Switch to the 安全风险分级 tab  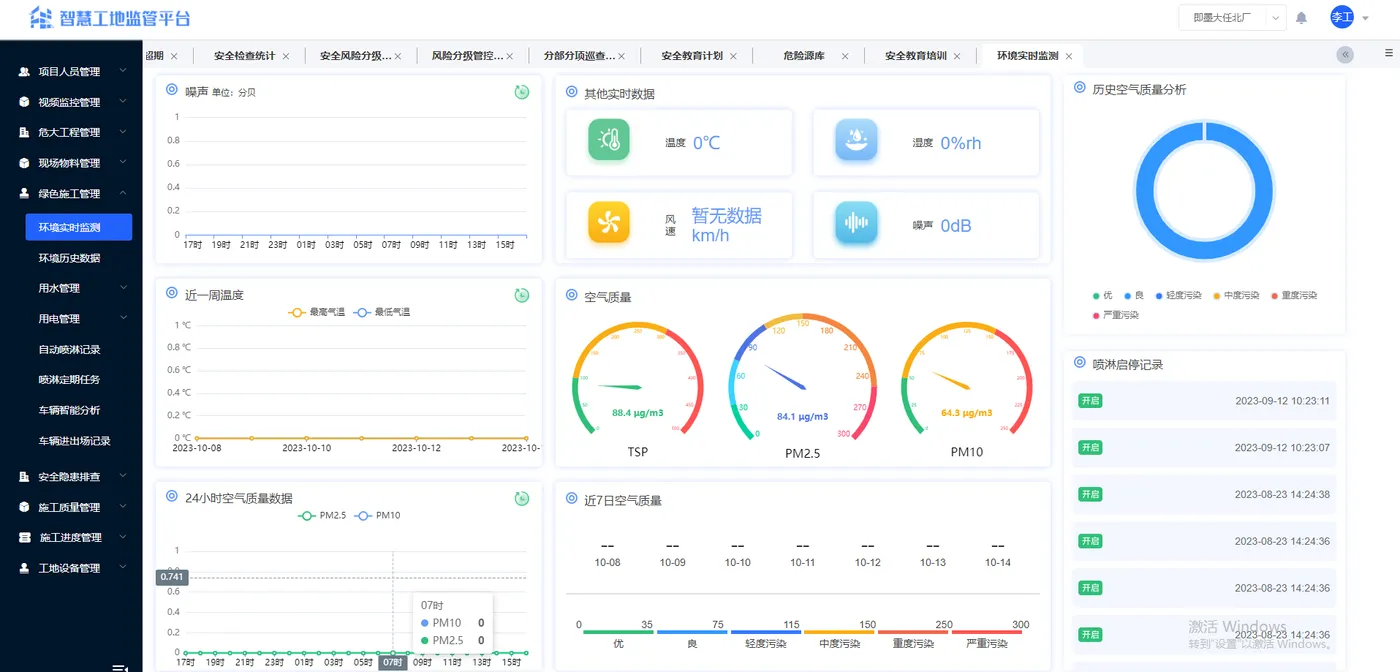coord(356,56)
